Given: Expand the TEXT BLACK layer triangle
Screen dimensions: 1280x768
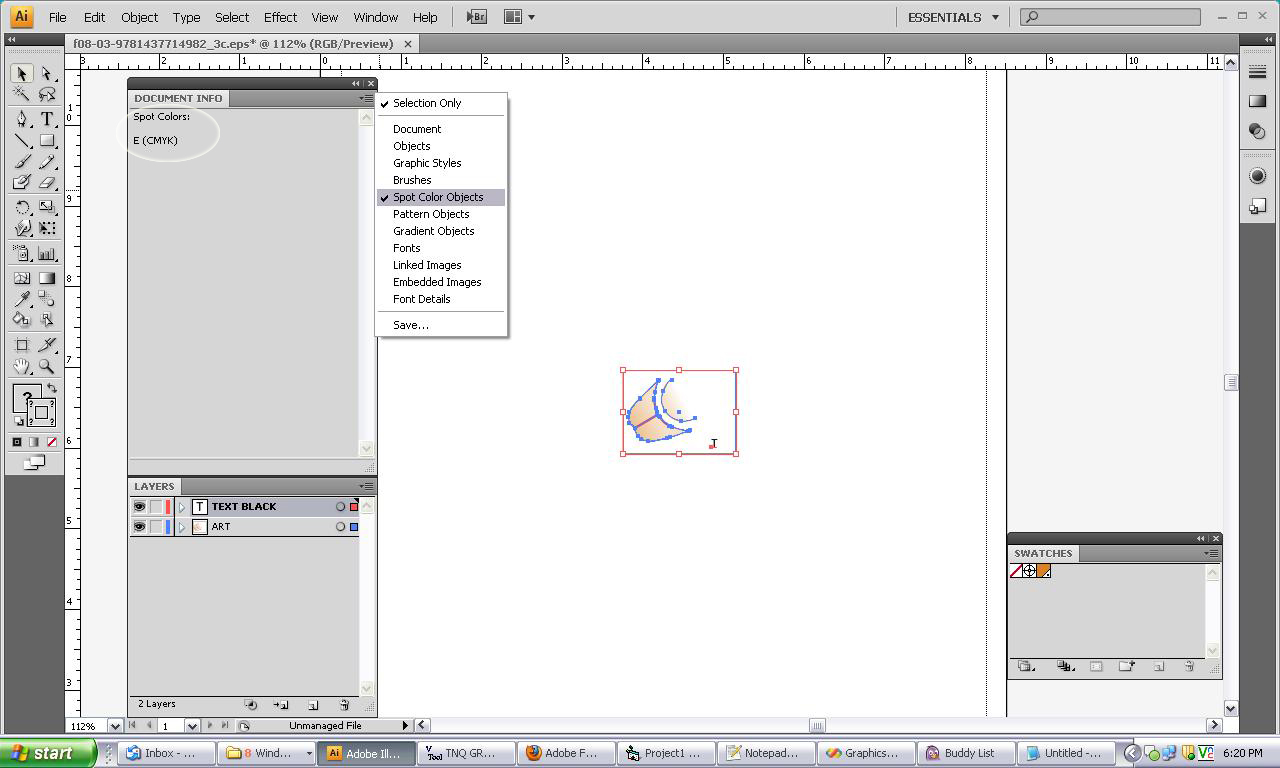Looking at the screenshot, I should [182, 507].
